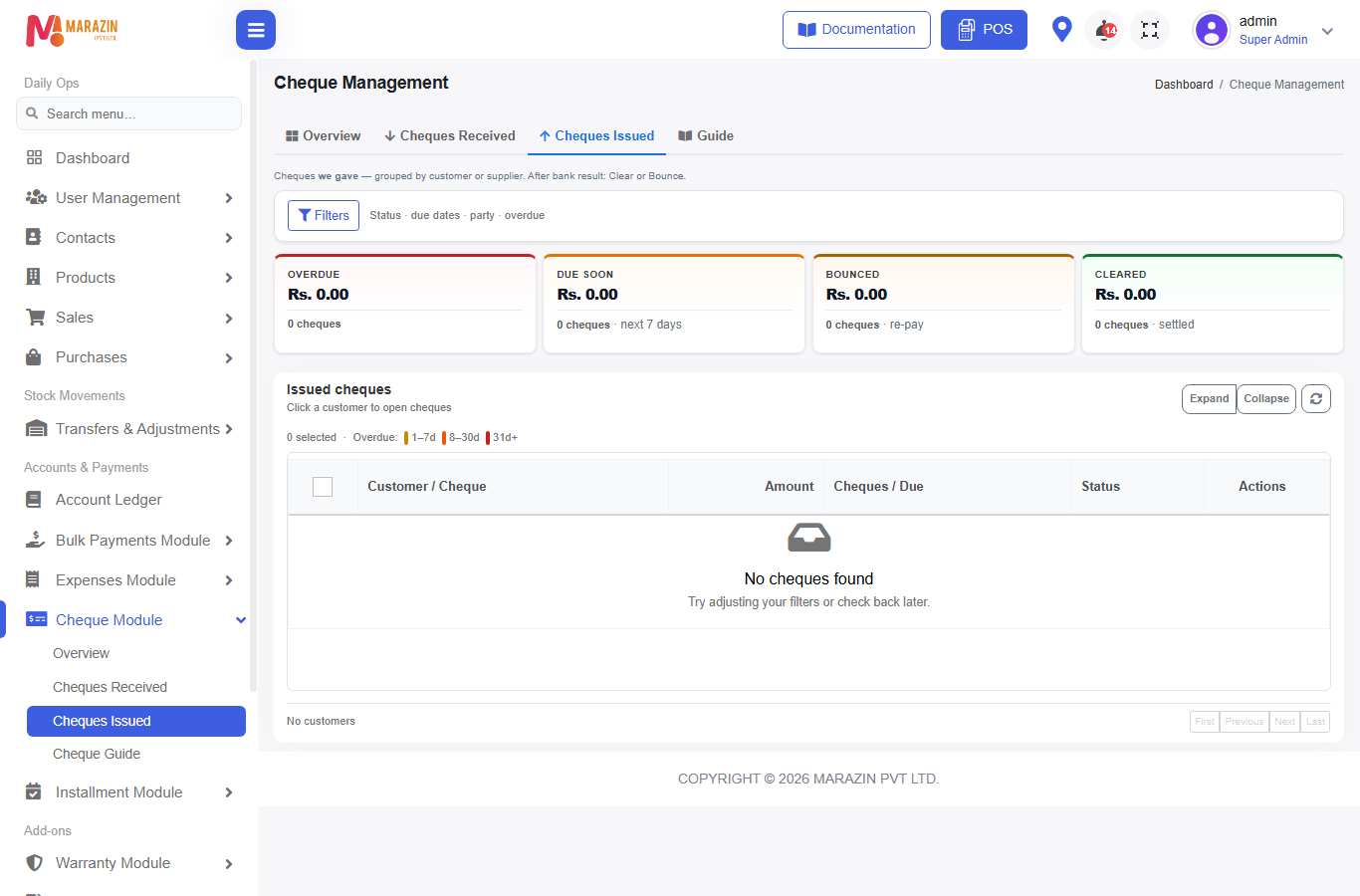This screenshot has width=1360, height=896.
Task: Toggle the hamburger sidebar menu button
Action: tap(256, 30)
